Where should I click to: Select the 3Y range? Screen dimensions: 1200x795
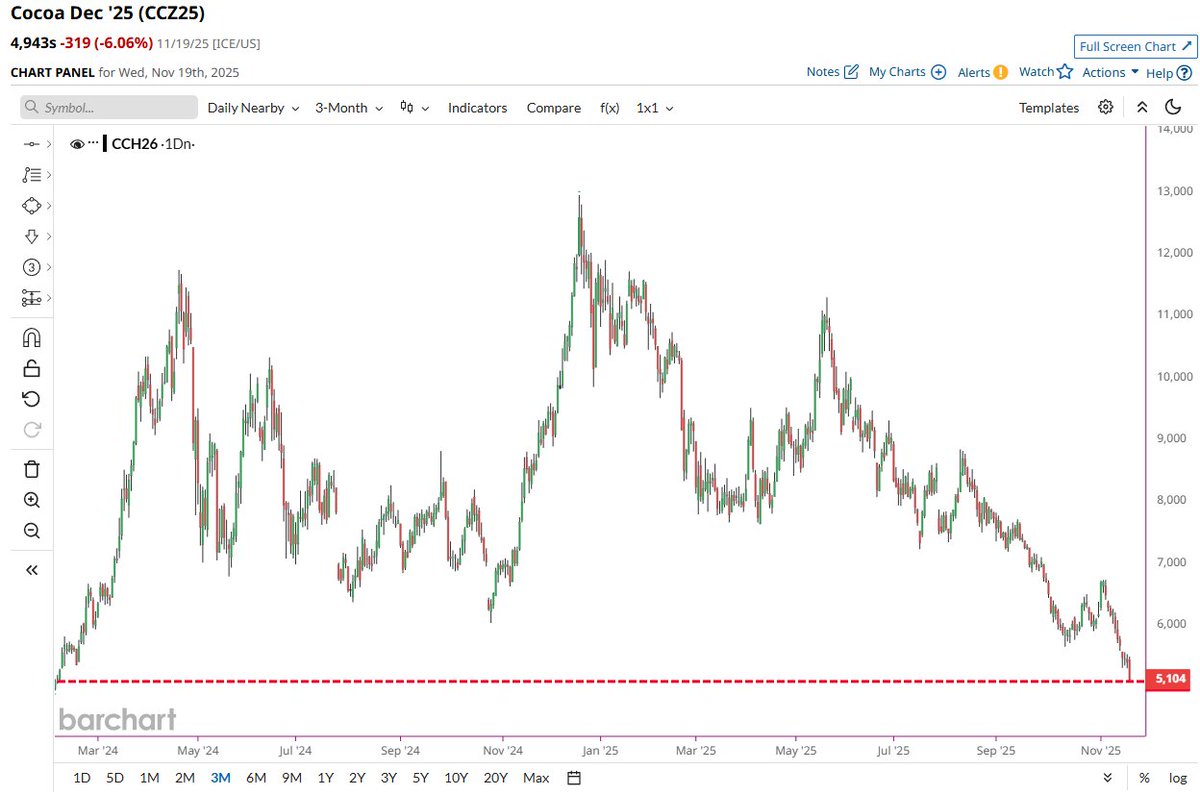389,777
